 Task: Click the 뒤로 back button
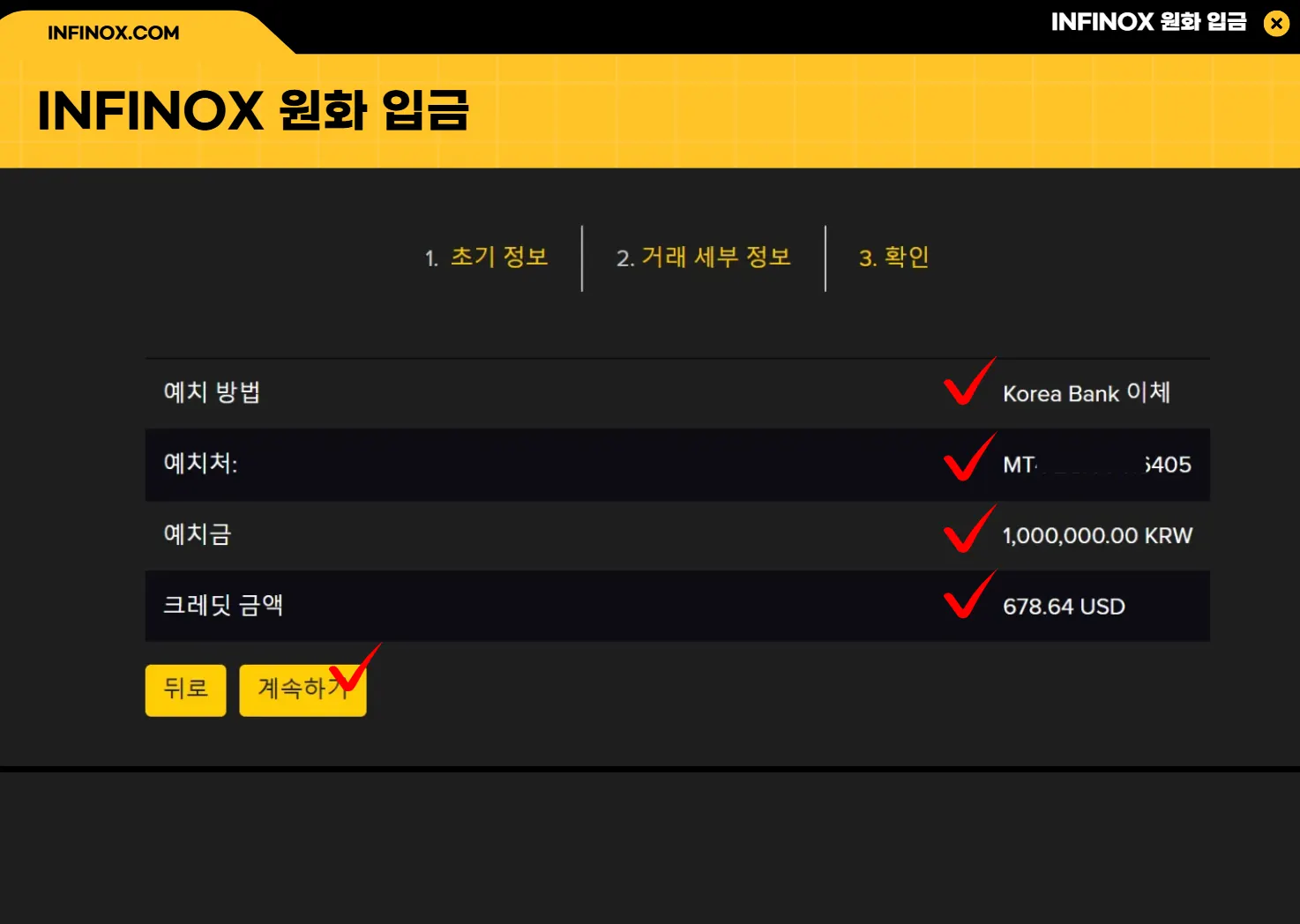[186, 689]
